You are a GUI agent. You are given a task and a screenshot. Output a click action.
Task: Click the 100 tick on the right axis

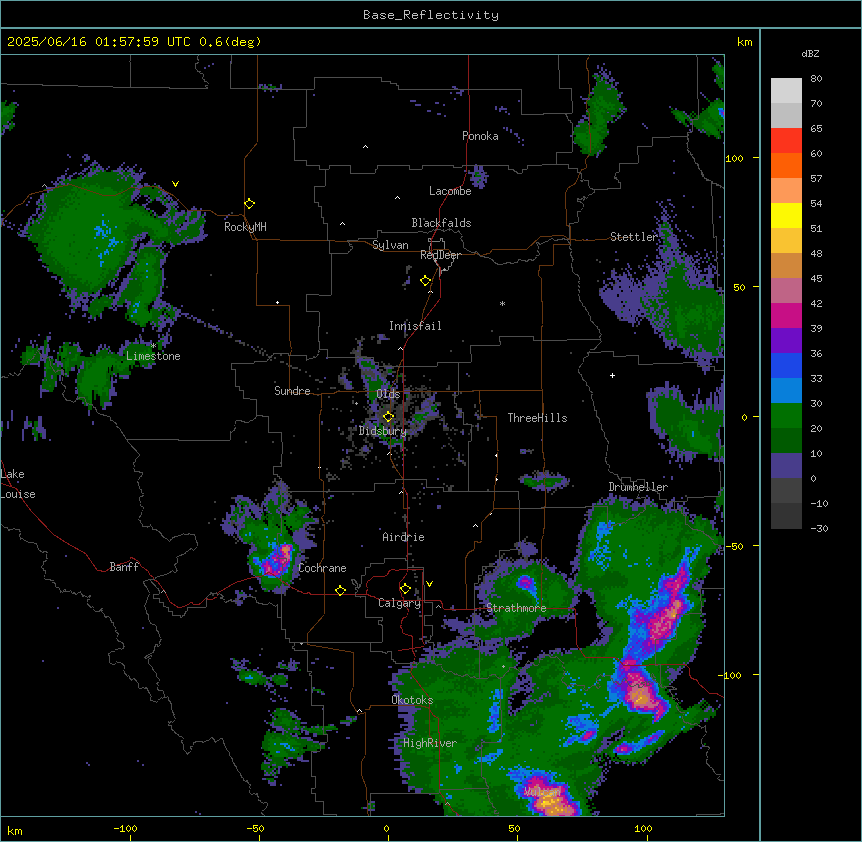tap(734, 158)
